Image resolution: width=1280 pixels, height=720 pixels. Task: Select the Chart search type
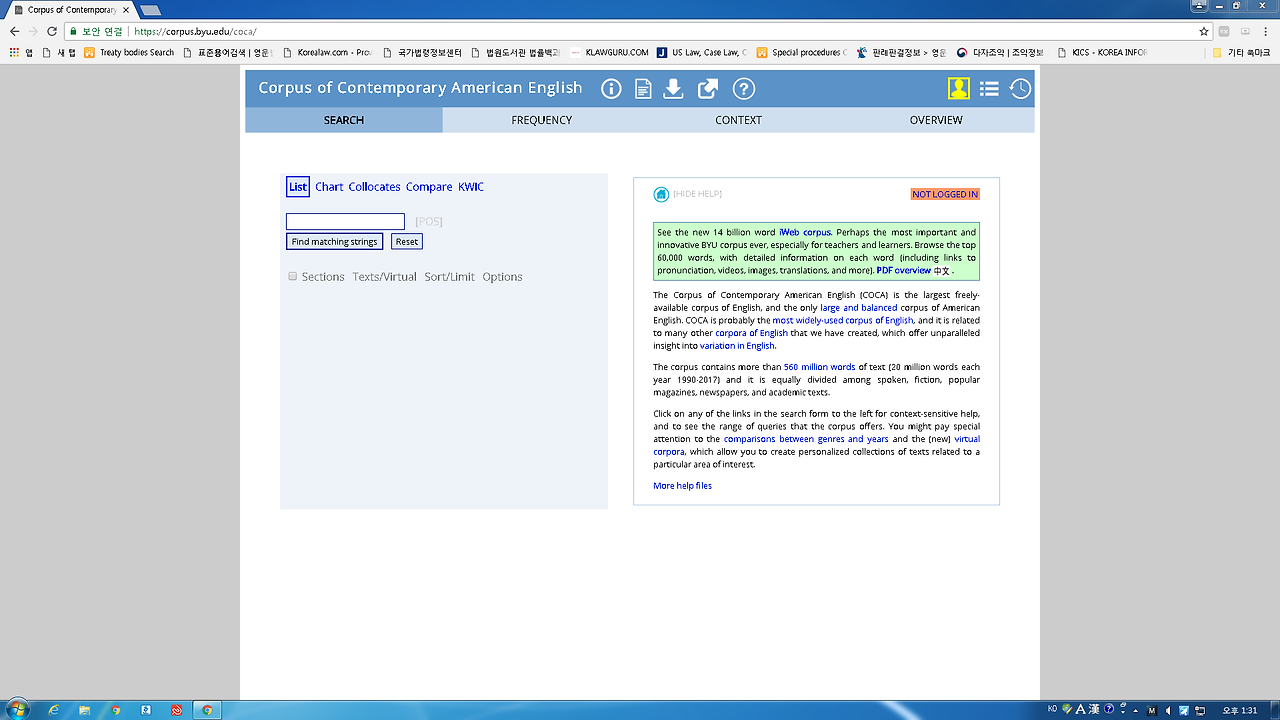coord(329,187)
